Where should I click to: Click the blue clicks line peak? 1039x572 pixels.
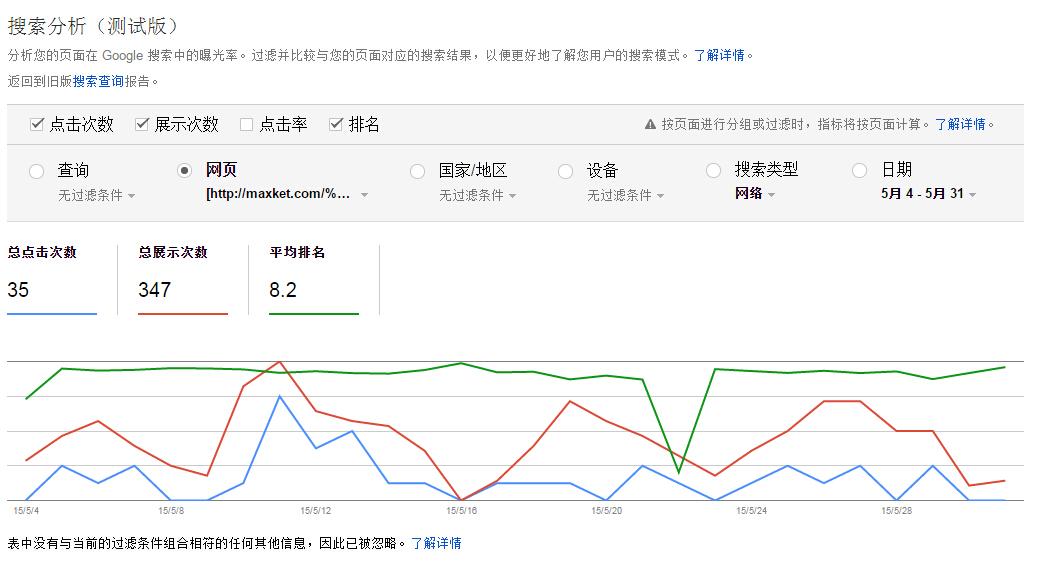280,396
